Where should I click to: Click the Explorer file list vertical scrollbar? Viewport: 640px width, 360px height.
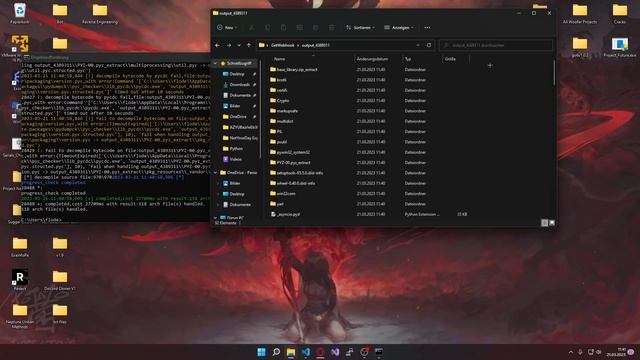pyautogui.click(x=554, y=73)
